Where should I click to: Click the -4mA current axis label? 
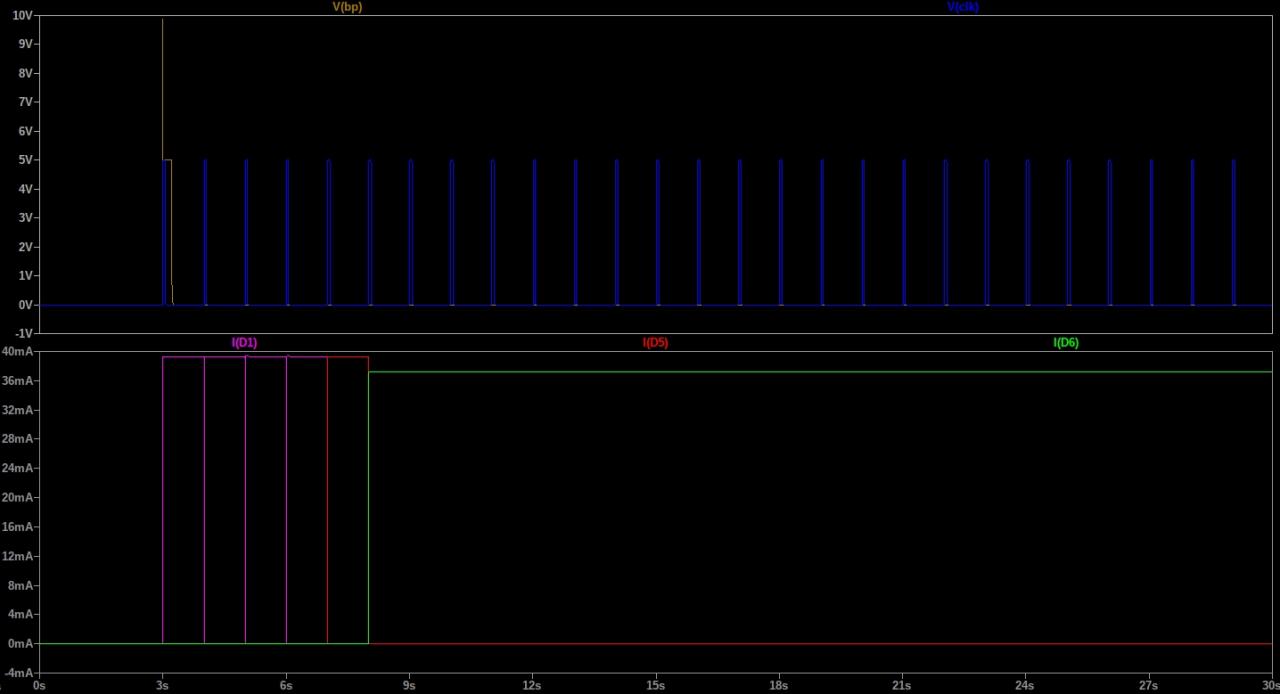pos(19,673)
